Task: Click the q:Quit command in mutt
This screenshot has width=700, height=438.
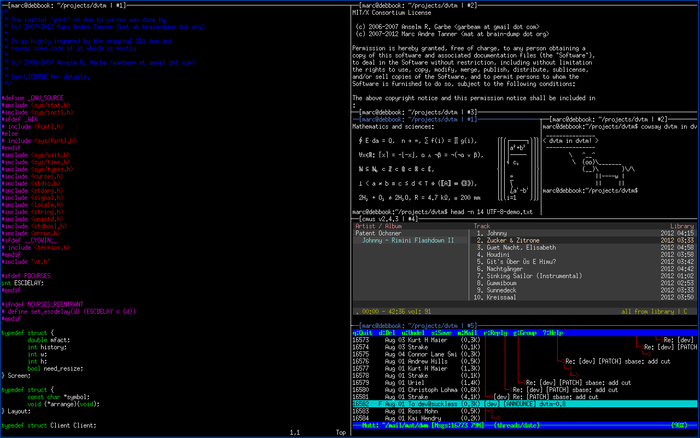Action: click(363, 332)
